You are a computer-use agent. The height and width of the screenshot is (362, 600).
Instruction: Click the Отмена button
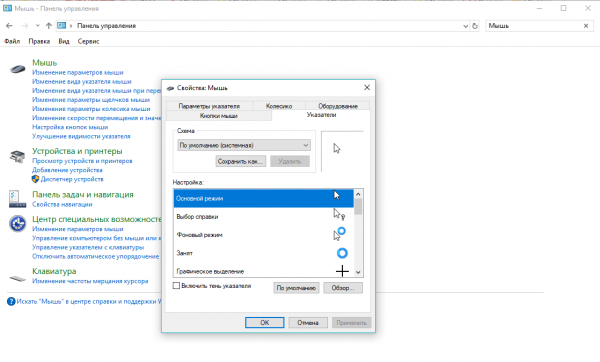(308, 323)
